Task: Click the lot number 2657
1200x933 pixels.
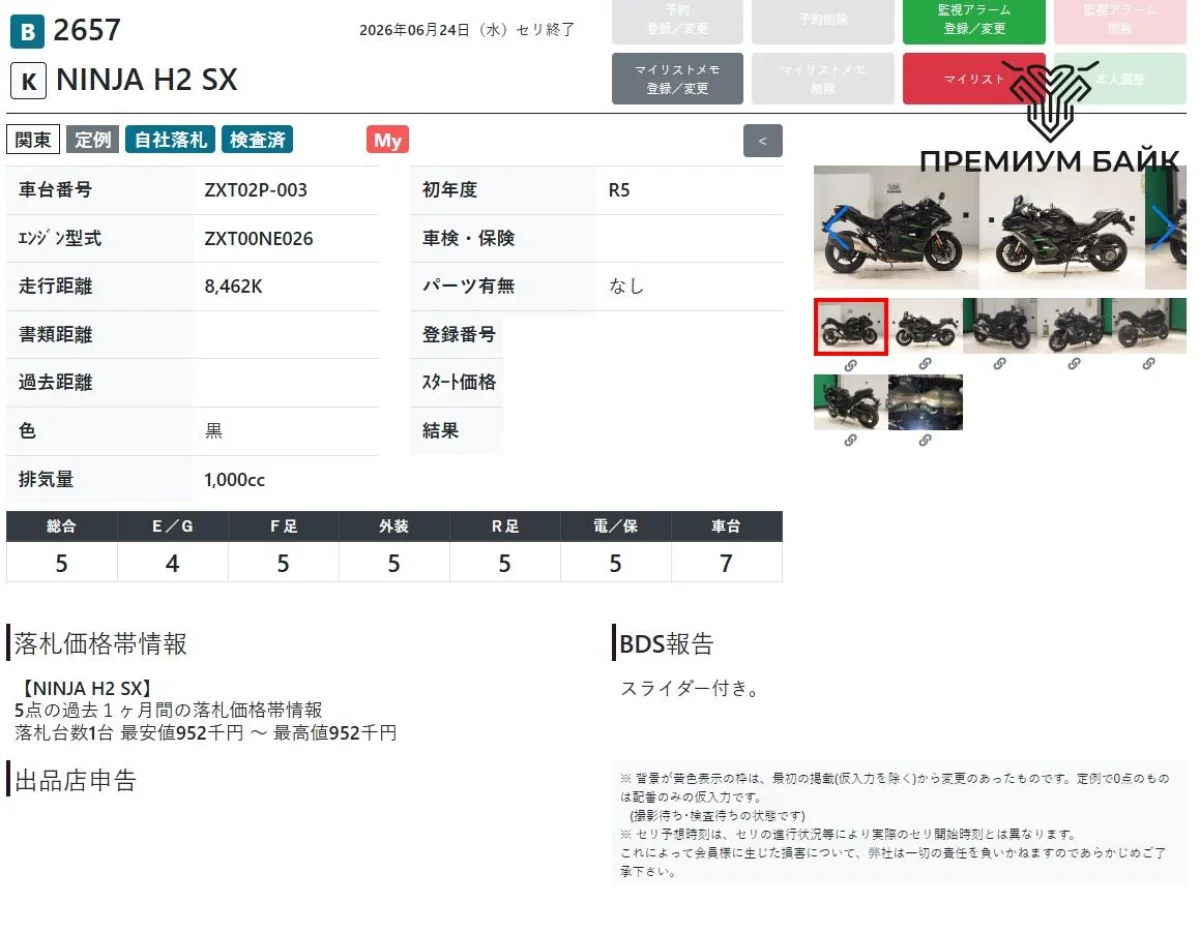Action: click(x=86, y=31)
